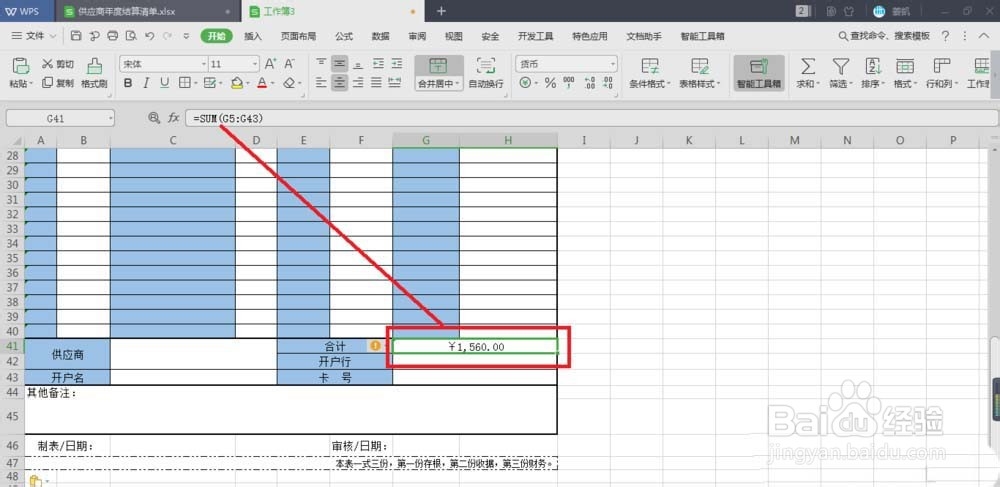Expand the 条件格式 dropdown
This screenshot has height=487, width=1000.
tap(670, 84)
